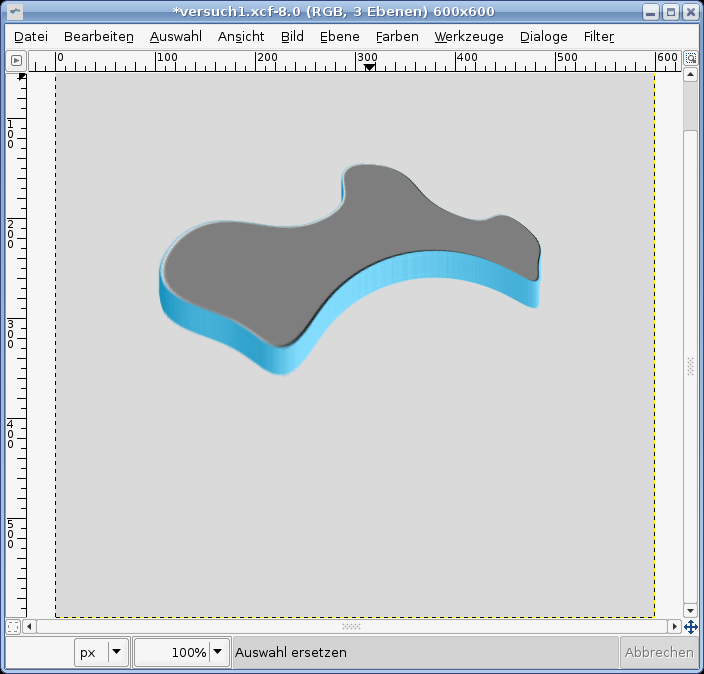This screenshot has height=674, width=704.
Task: Open the Filter menu
Action: point(598,37)
